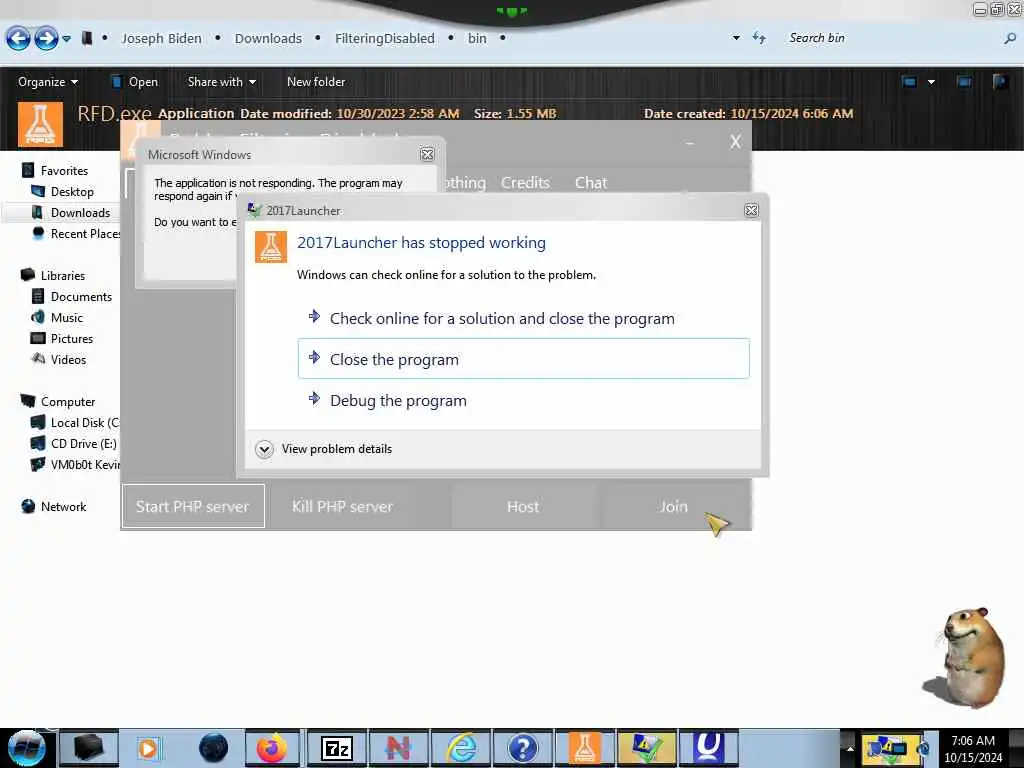Switch to the orange flask taskbar app
1024x768 pixels.
tap(584, 748)
